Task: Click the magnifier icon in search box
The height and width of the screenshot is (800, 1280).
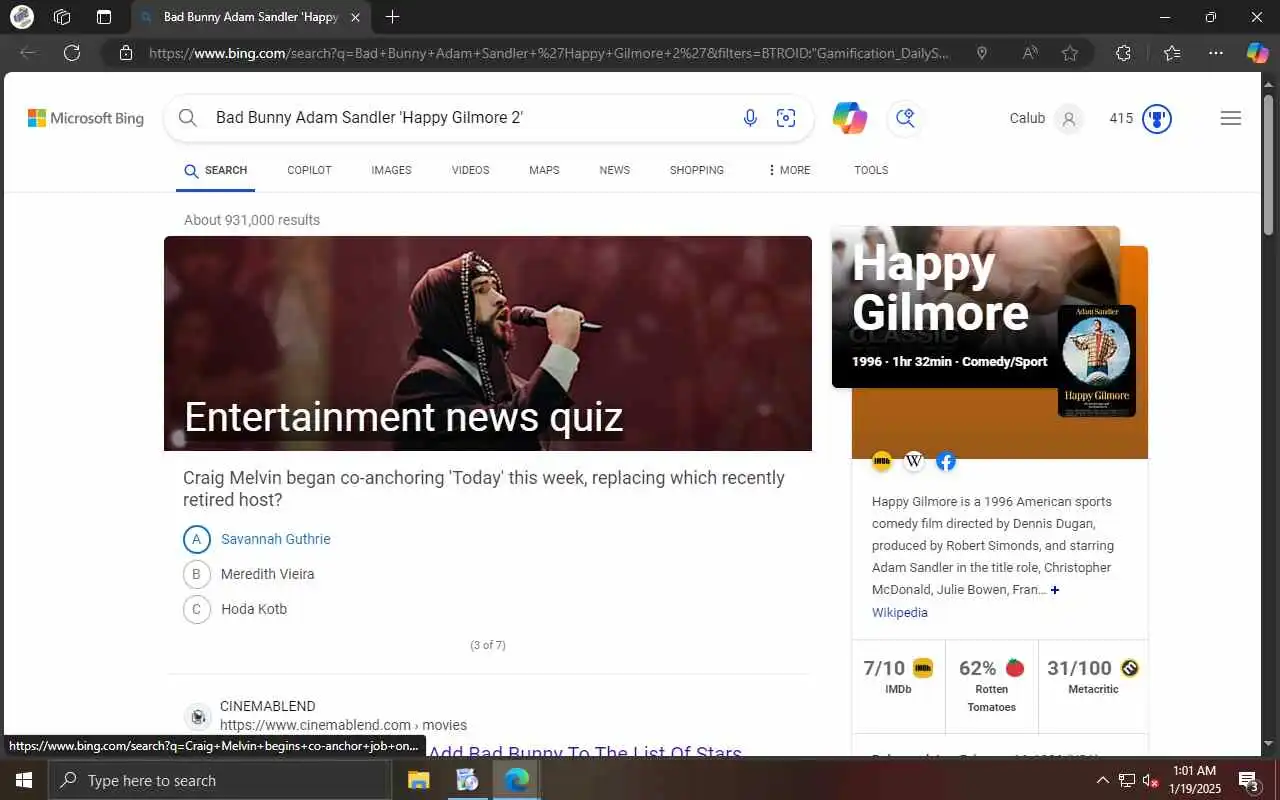Action: (x=187, y=118)
